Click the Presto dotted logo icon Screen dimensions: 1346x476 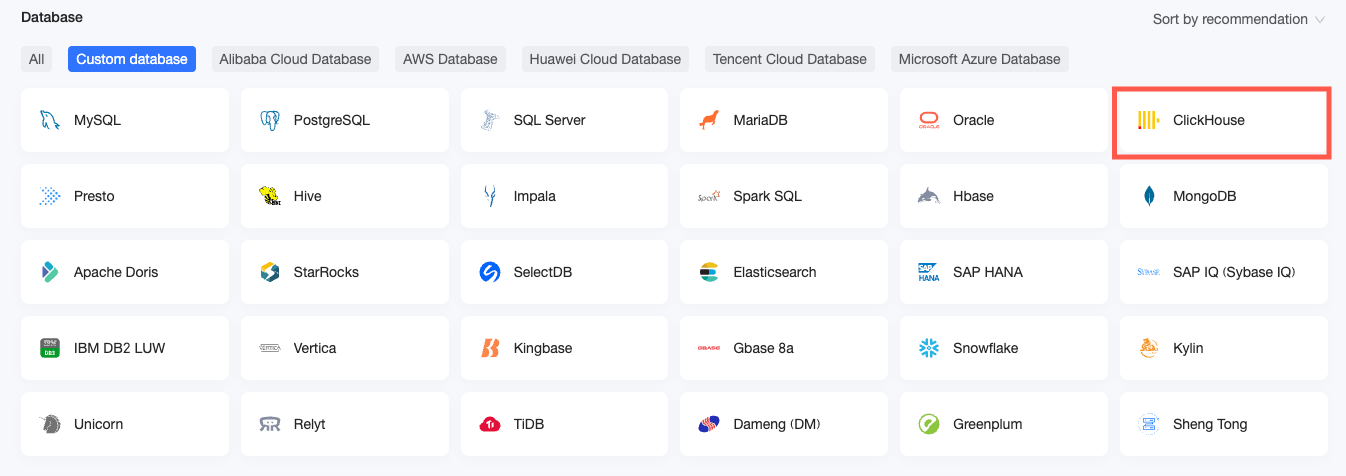[49, 196]
